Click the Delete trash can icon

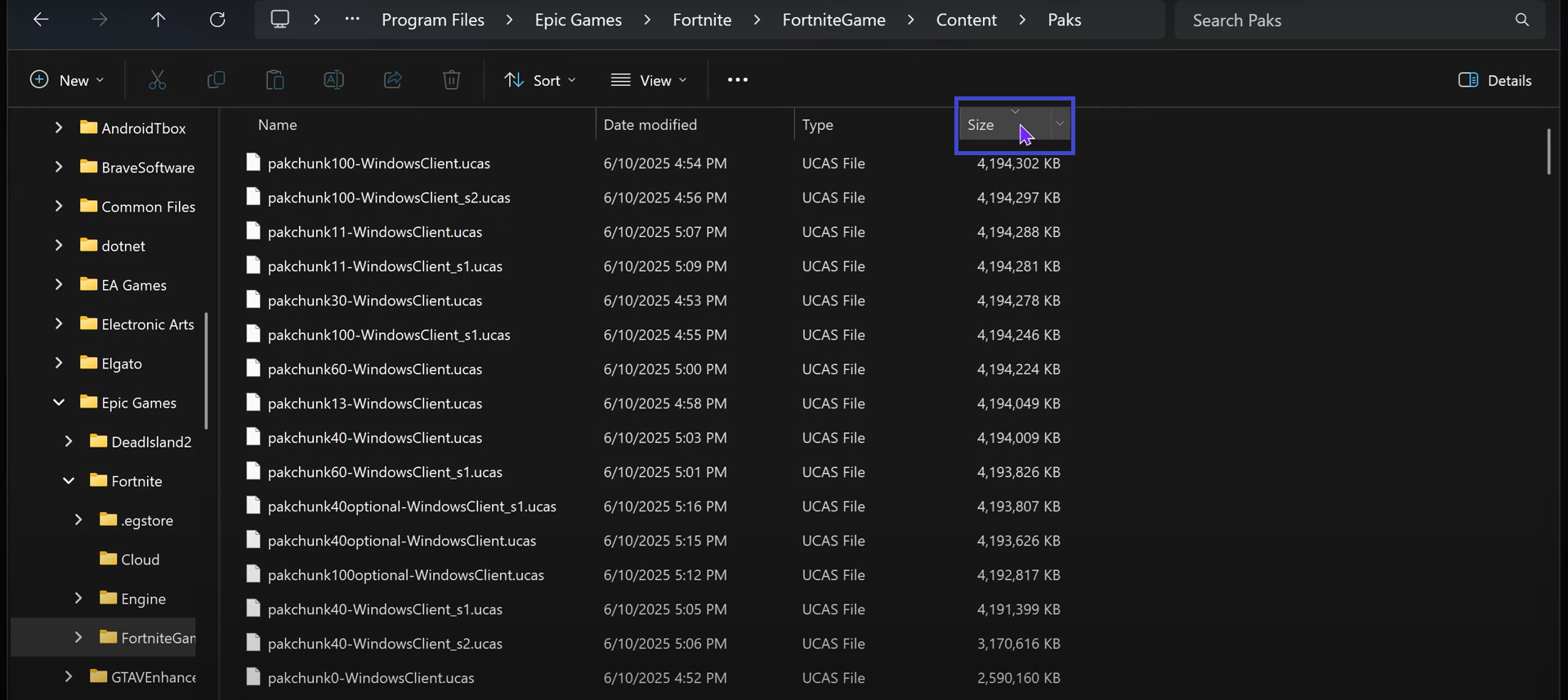tap(452, 80)
